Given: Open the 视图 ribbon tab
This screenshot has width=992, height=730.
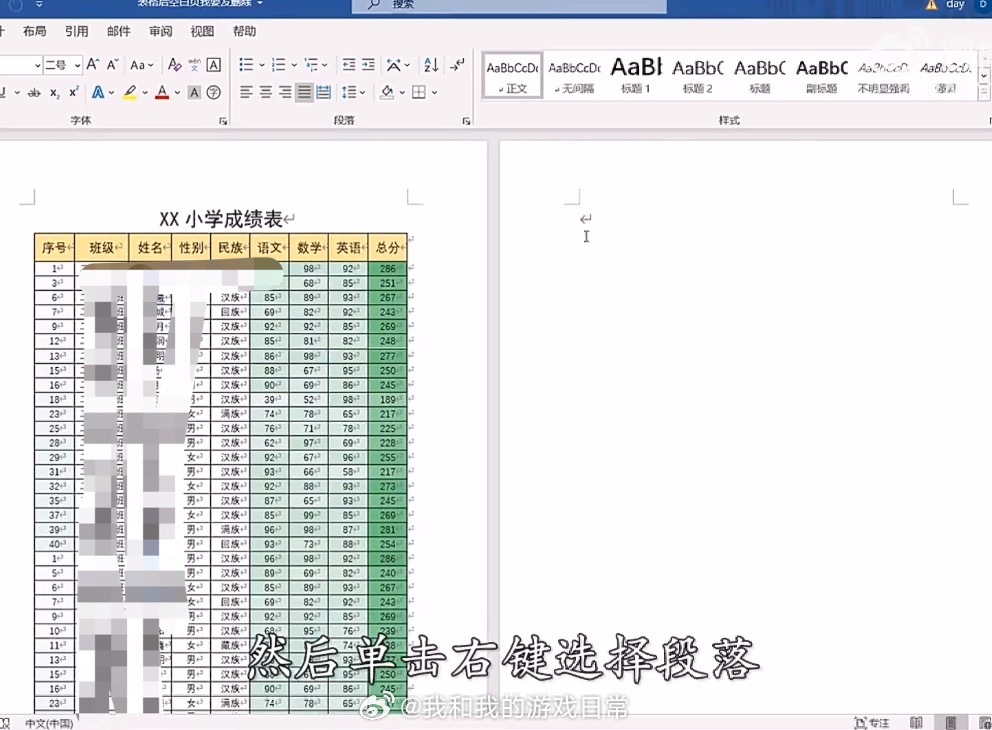Looking at the screenshot, I should 202,31.
